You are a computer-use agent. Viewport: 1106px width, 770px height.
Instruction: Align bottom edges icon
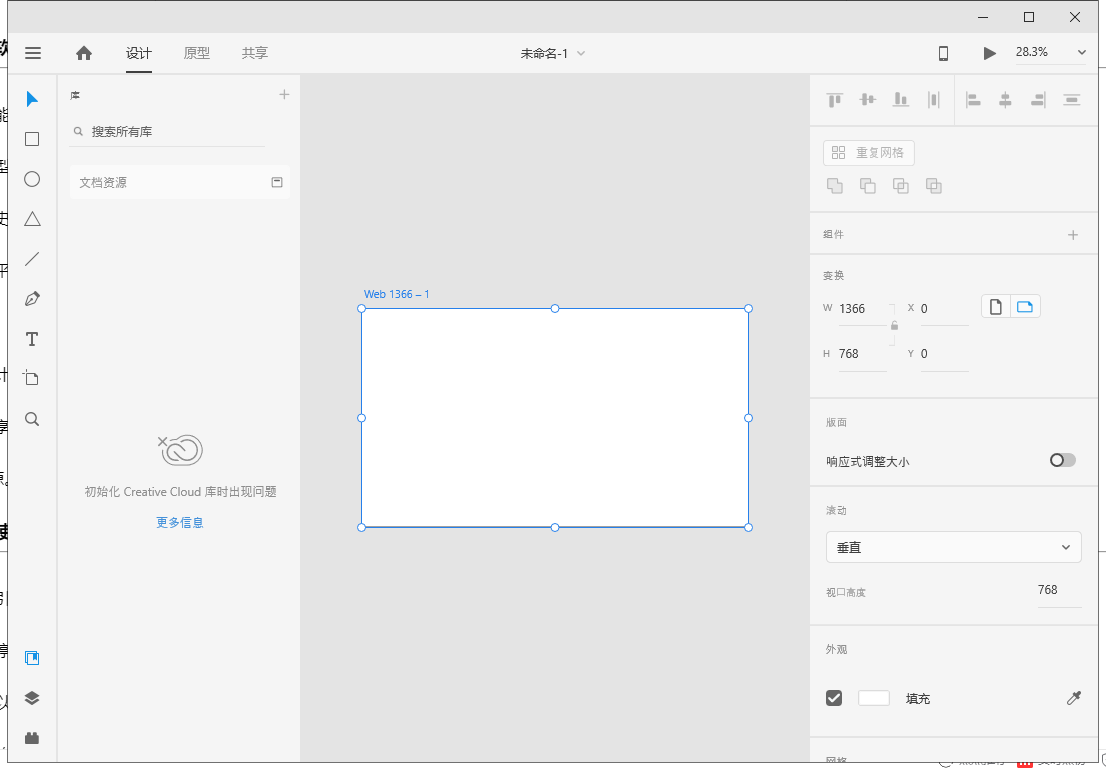pyautogui.click(x=901, y=99)
